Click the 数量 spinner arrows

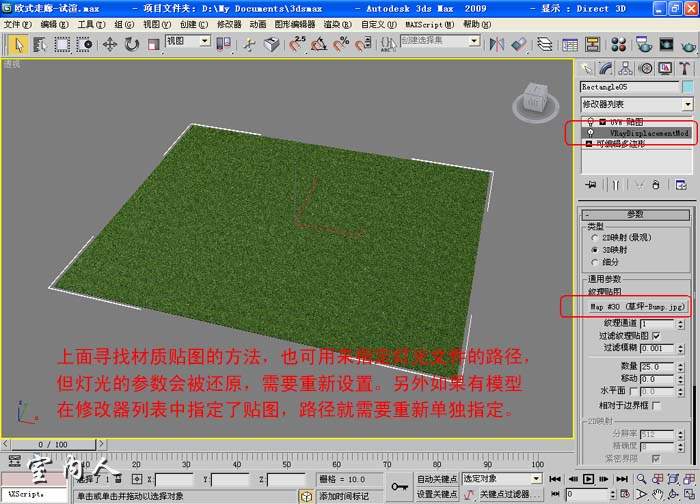tap(680, 367)
